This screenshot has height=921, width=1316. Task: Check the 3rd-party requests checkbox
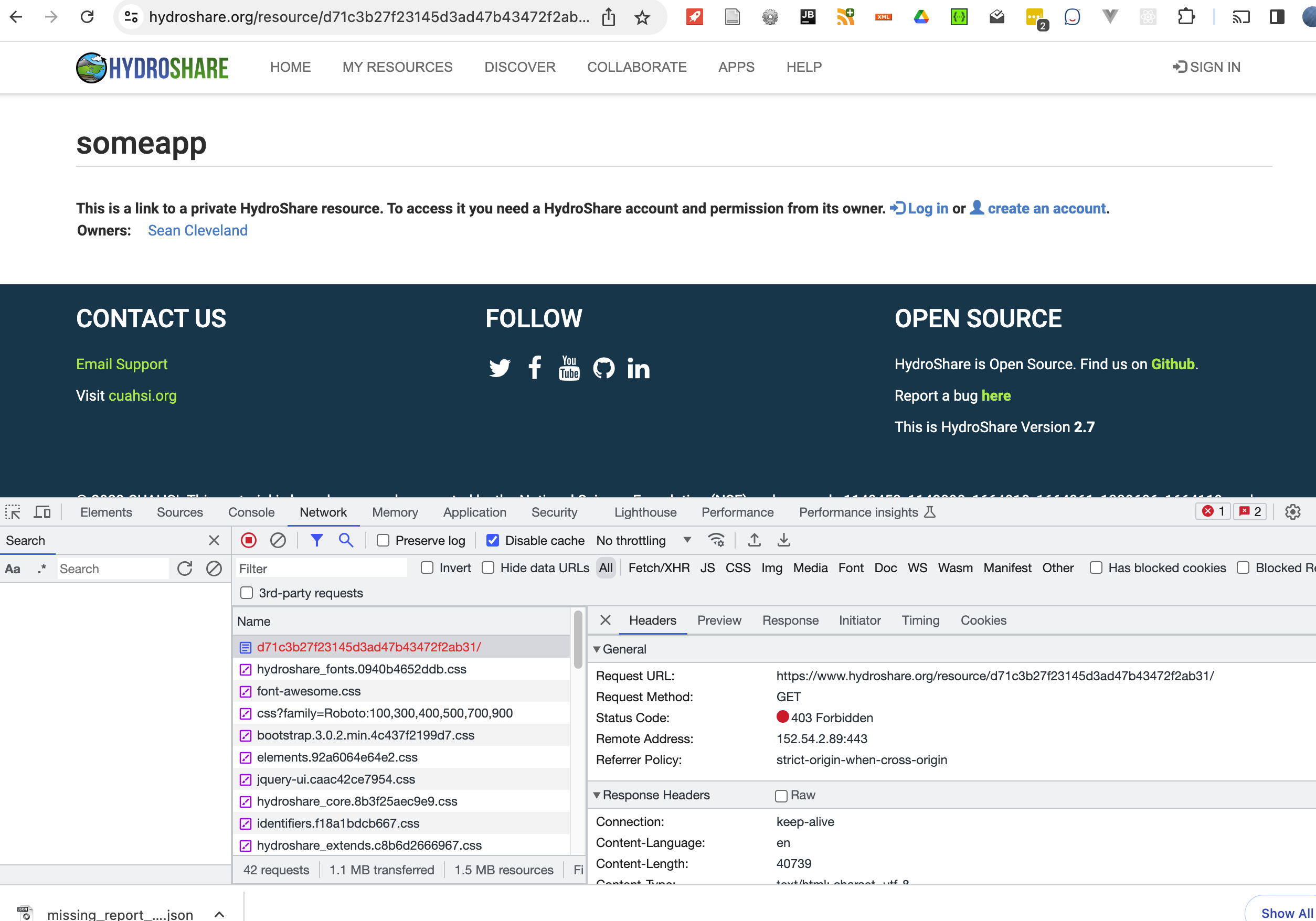[247, 593]
